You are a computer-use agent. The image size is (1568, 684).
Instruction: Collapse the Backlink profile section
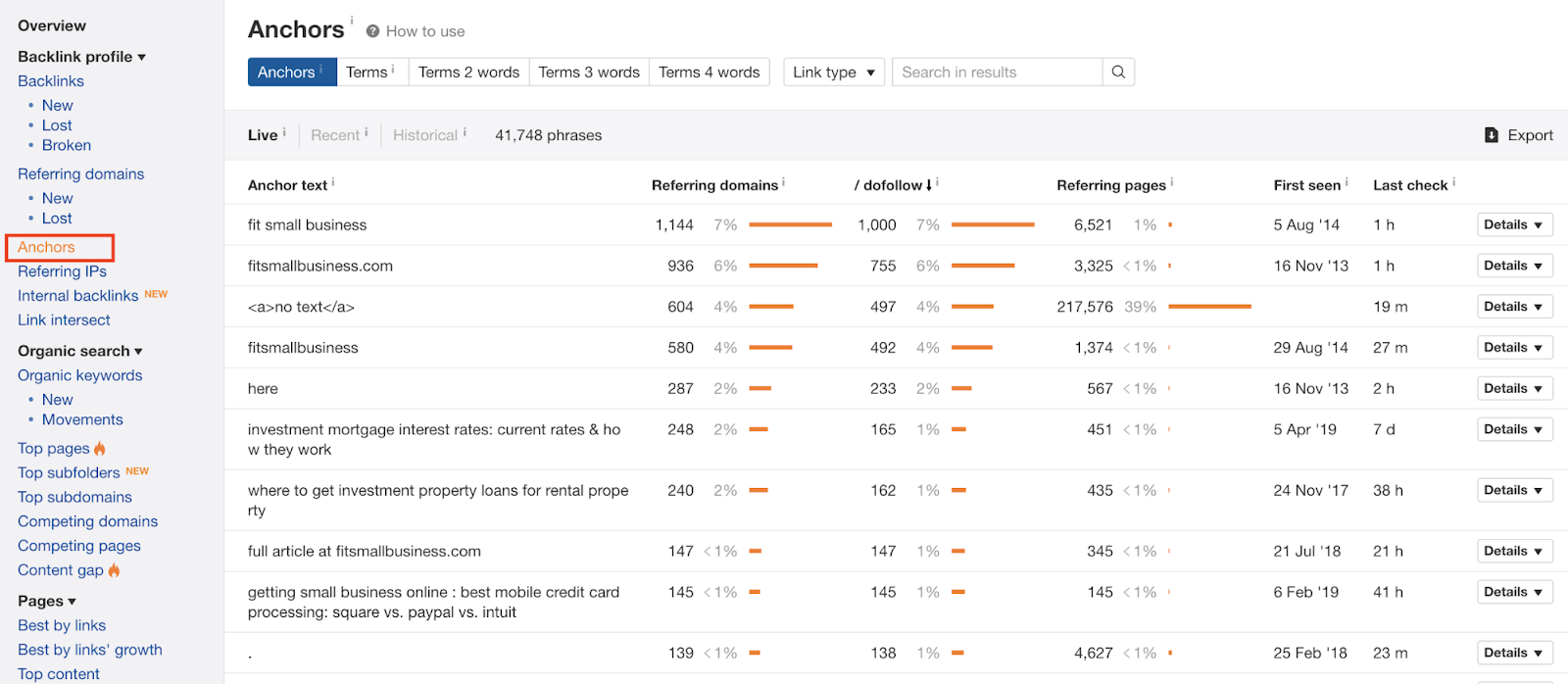click(x=81, y=56)
